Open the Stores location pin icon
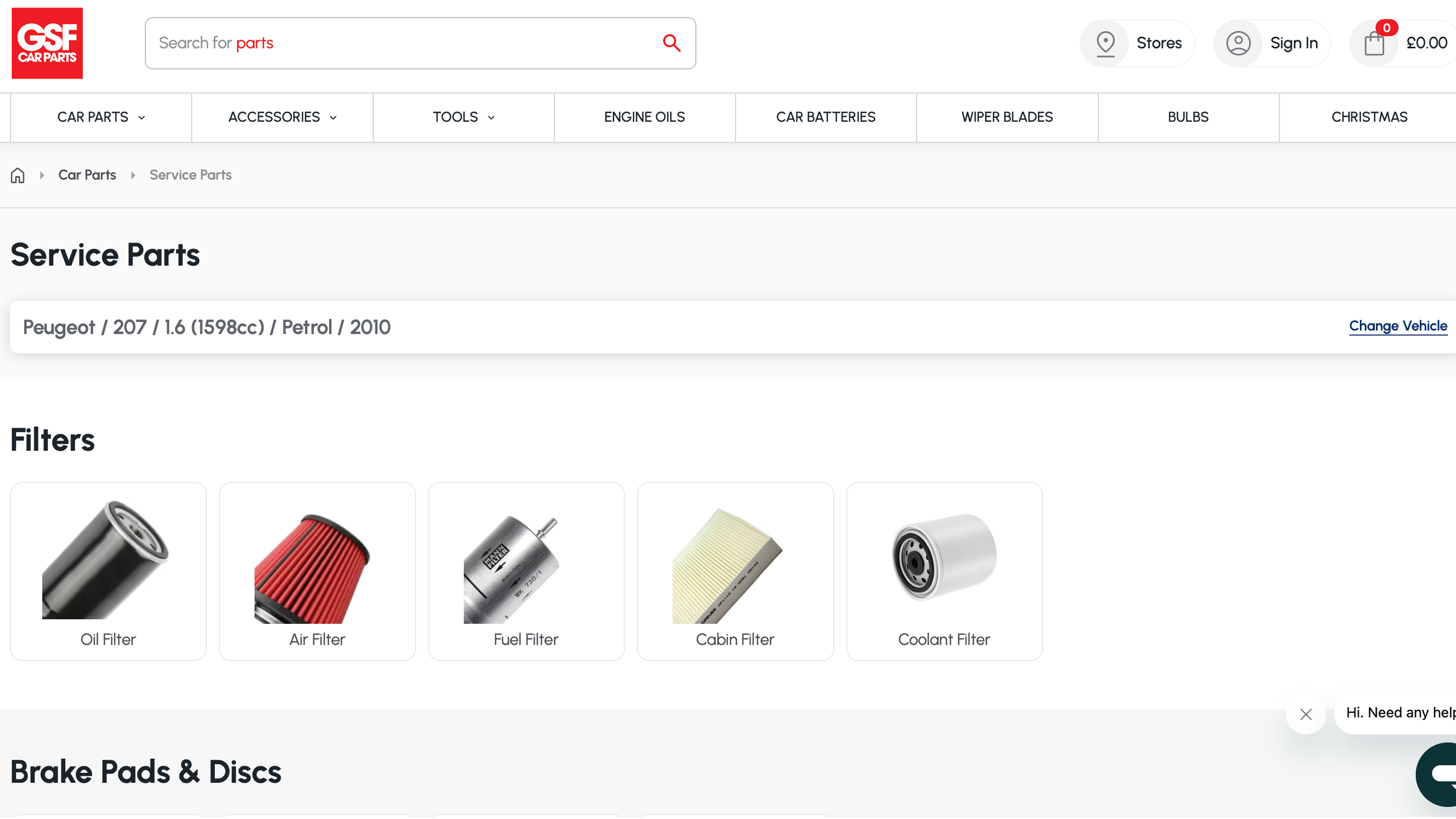 pos(1105,44)
